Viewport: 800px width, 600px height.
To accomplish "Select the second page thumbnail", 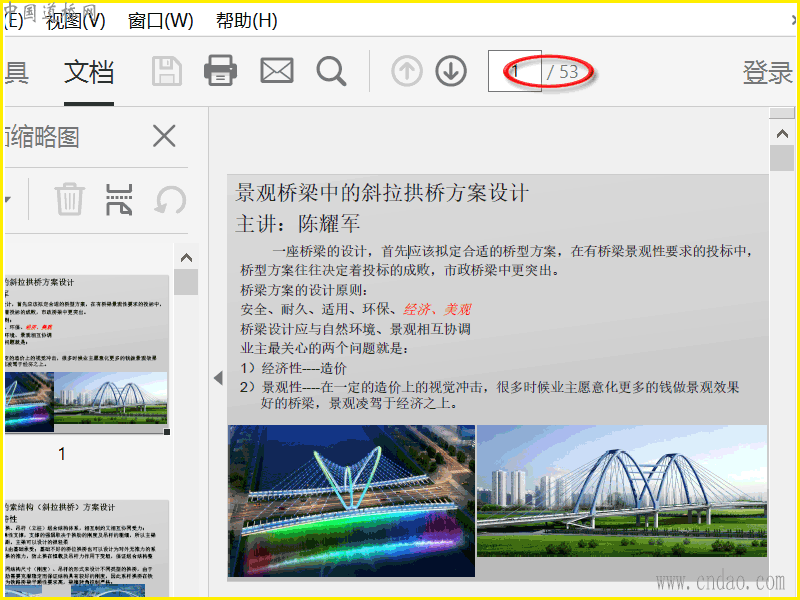I will point(86,548).
